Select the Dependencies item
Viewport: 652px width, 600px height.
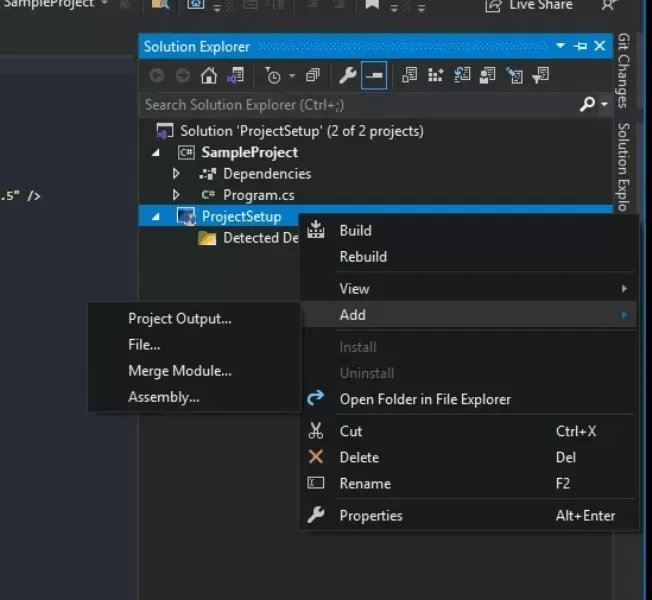click(x=267, y=174)
